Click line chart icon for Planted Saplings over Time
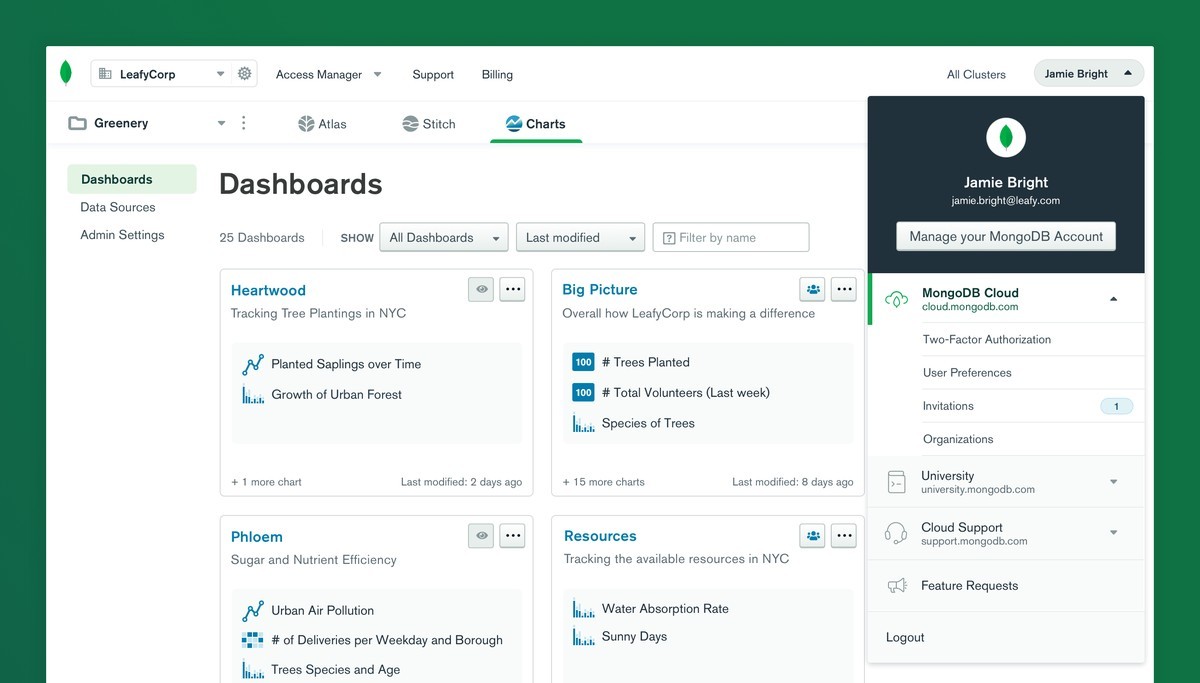 [x=253, y=364]
